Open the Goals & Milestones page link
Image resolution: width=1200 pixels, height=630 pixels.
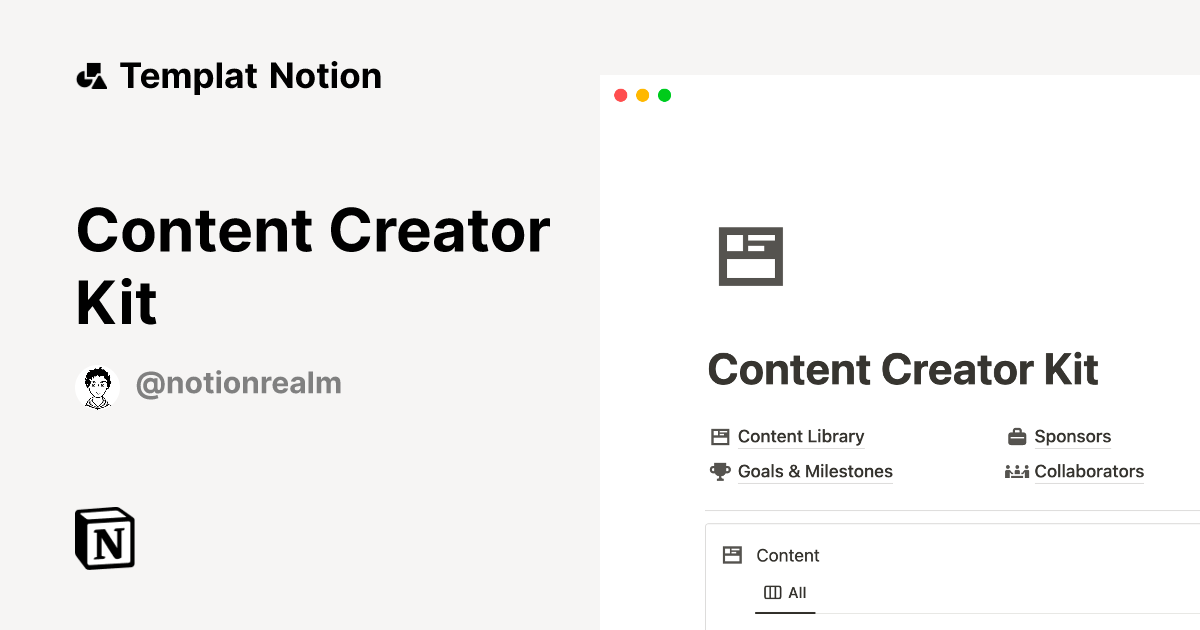pos(814,472)
